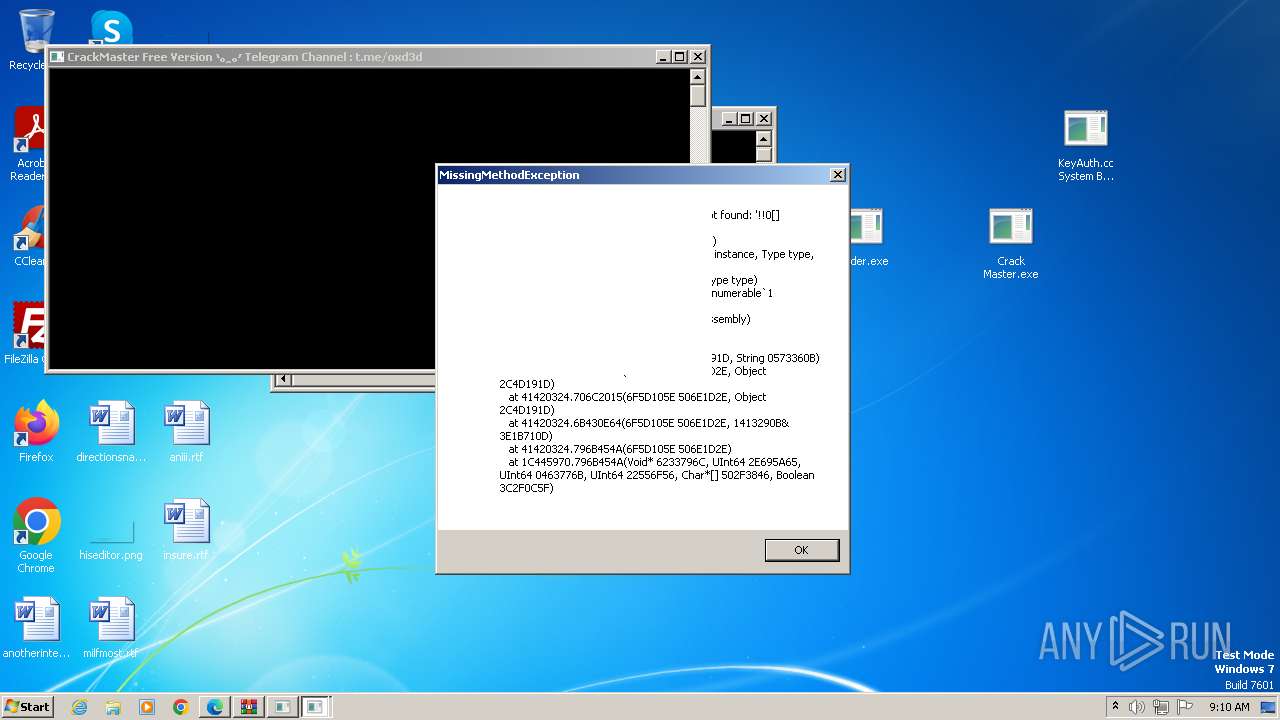Screen dimensions: 1280x720
Task: Click the CrackMaster console vertical scrollbar thumb
Action: (698, 96)
